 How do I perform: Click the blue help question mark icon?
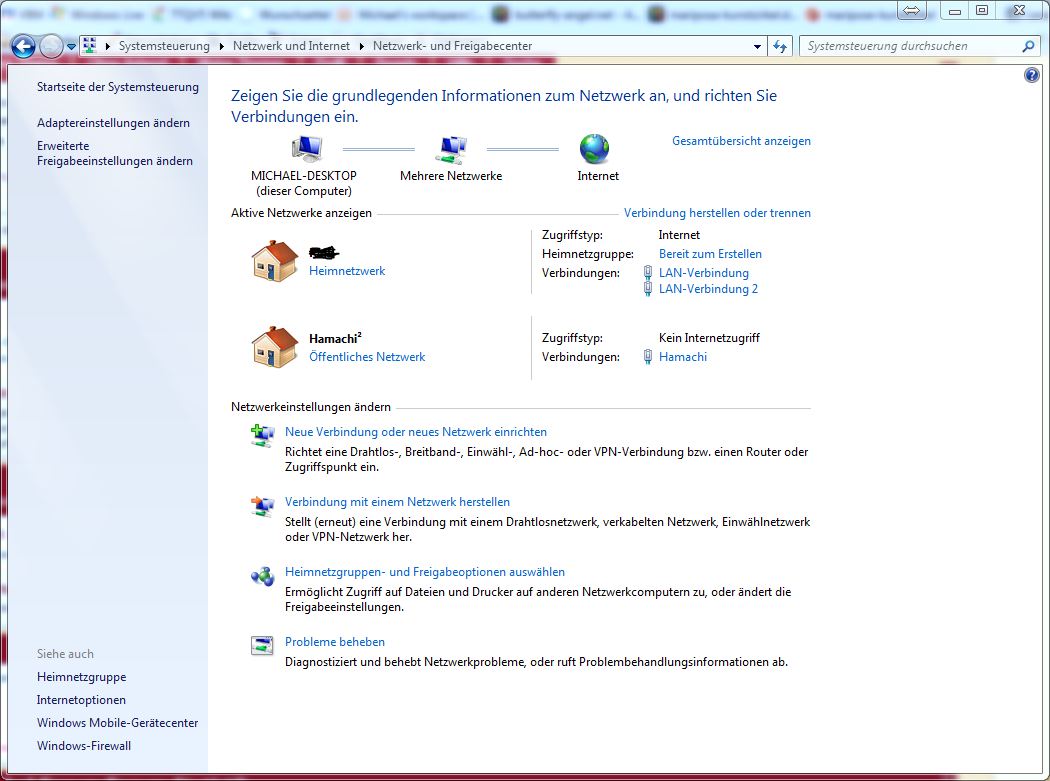click(x=1032, y=76)
